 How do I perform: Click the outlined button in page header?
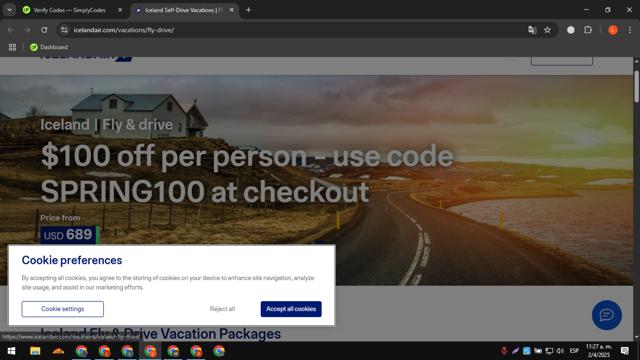click(x=562, y=61)
